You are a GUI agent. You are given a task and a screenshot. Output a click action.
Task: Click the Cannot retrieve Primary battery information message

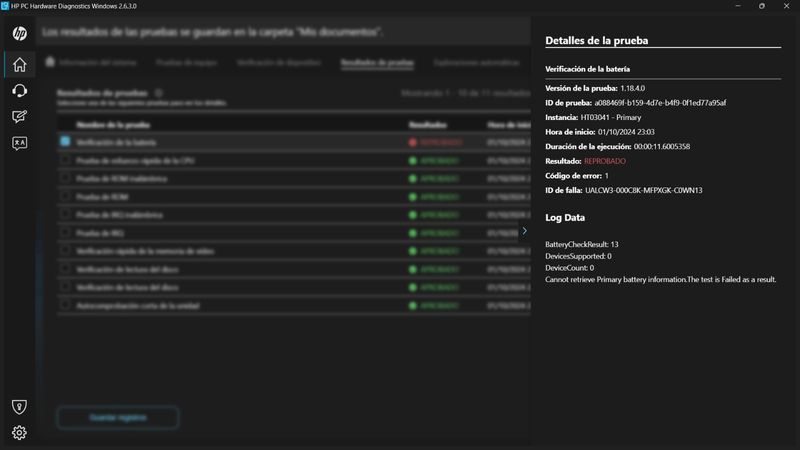(660, 280)
